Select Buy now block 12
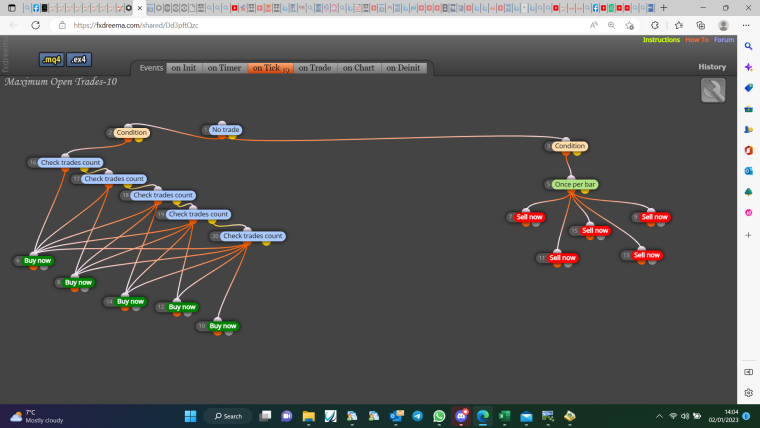760x428 pixels. click(182, 307)
